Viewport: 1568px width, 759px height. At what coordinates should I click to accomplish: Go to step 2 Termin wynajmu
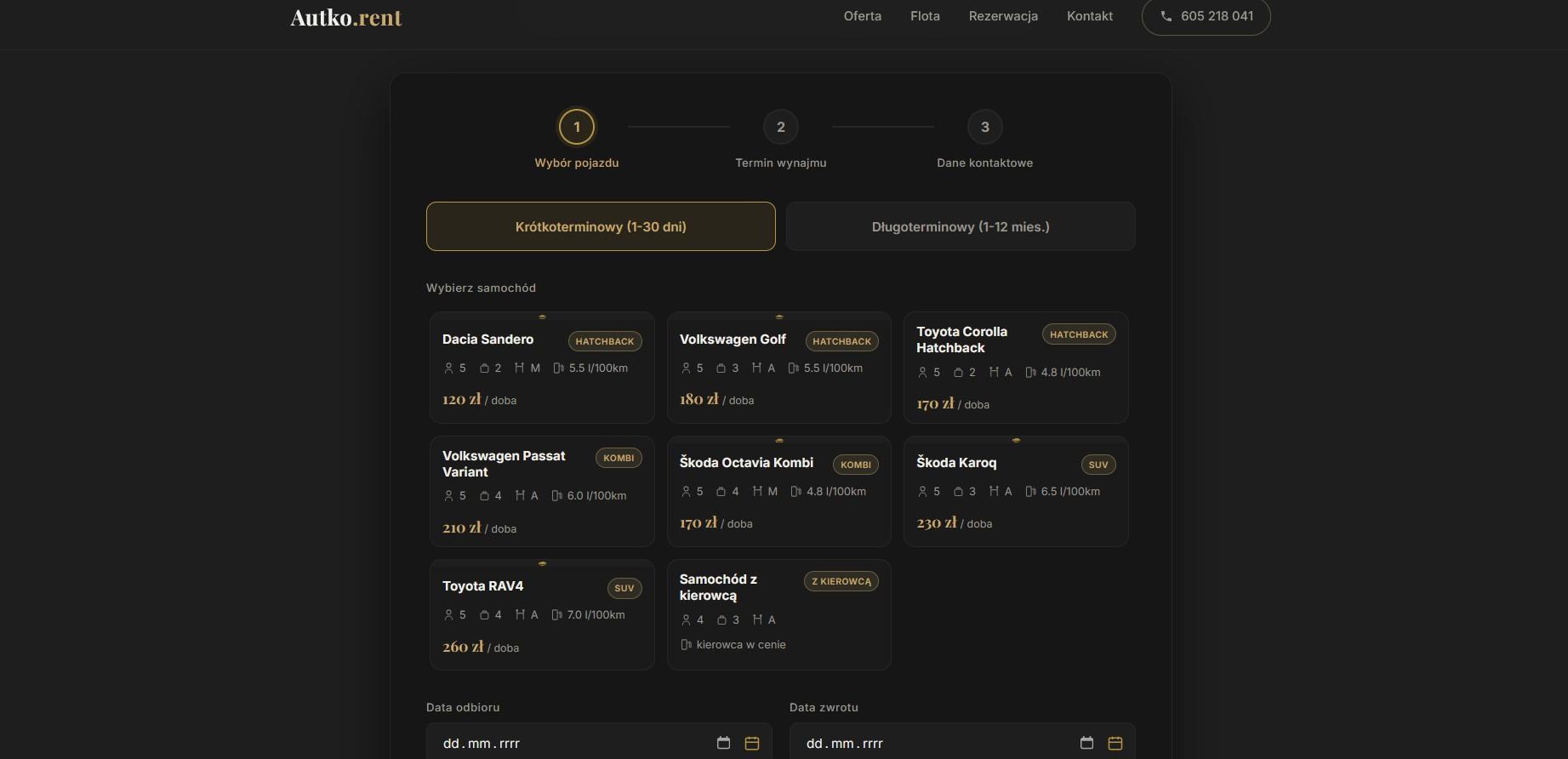pos(781,127)
